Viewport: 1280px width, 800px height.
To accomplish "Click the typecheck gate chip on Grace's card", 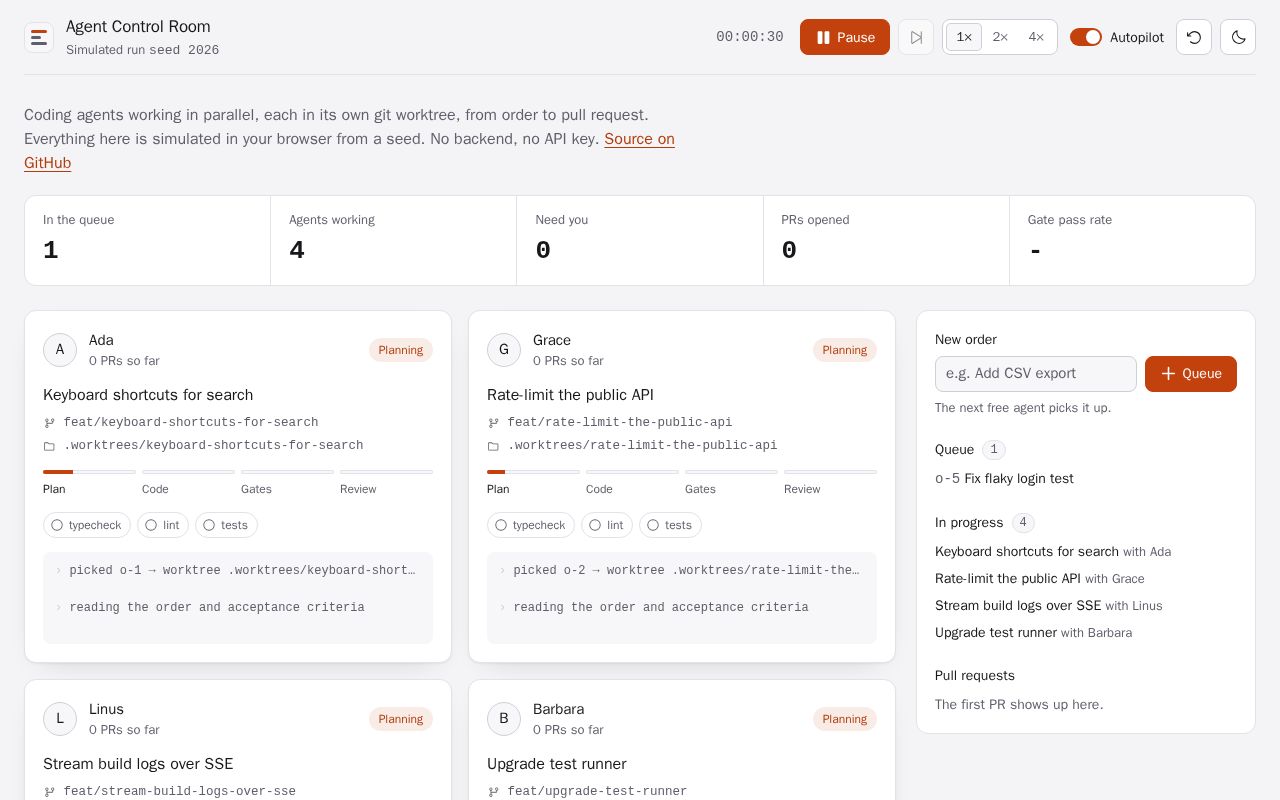I will 531,525.
